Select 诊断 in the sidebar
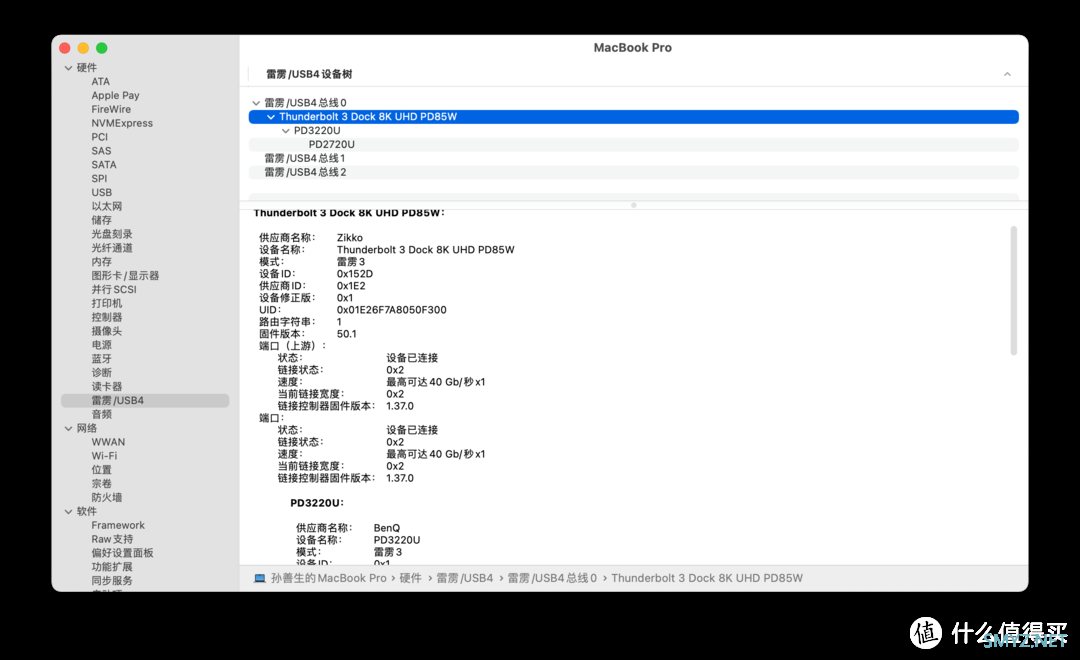 (101, 373)
